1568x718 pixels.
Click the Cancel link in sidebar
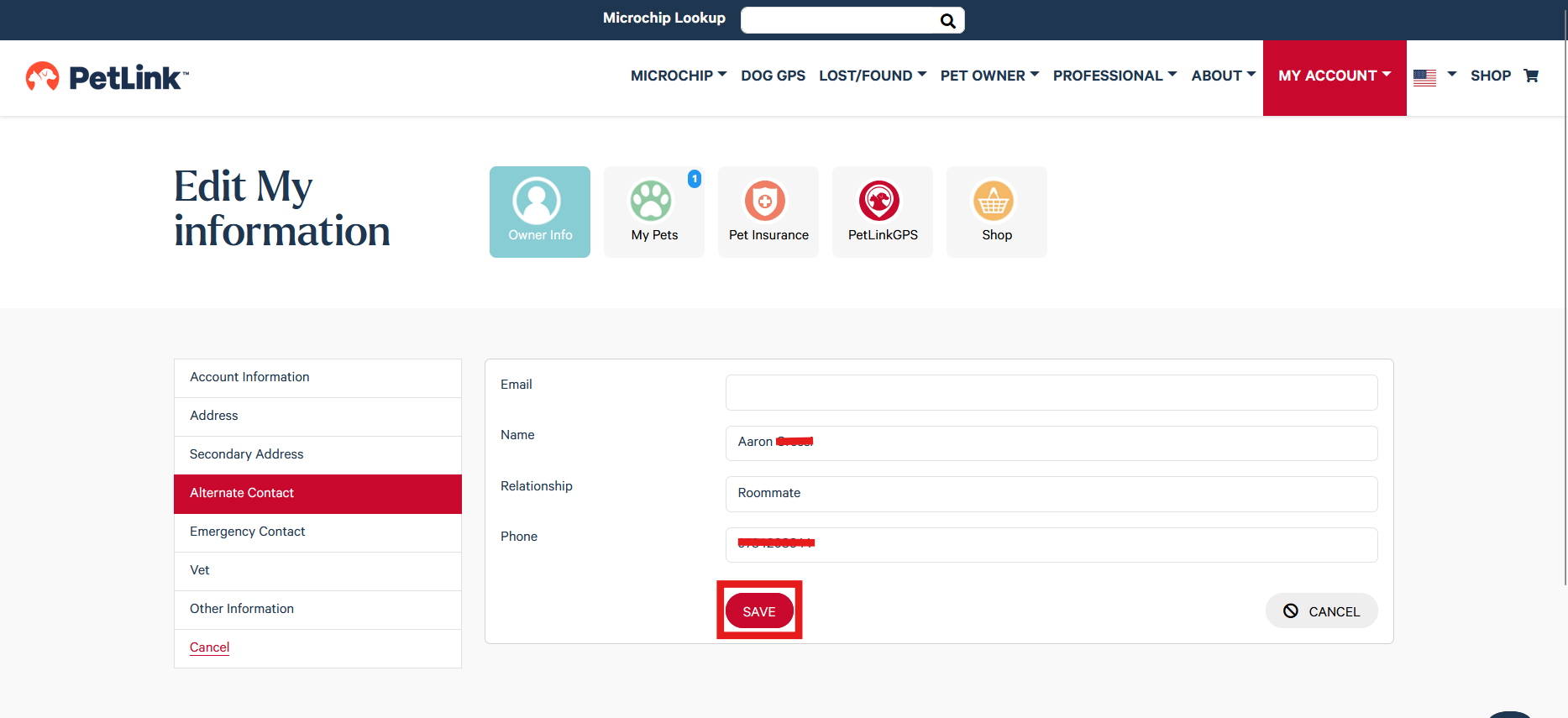[209, 647]
